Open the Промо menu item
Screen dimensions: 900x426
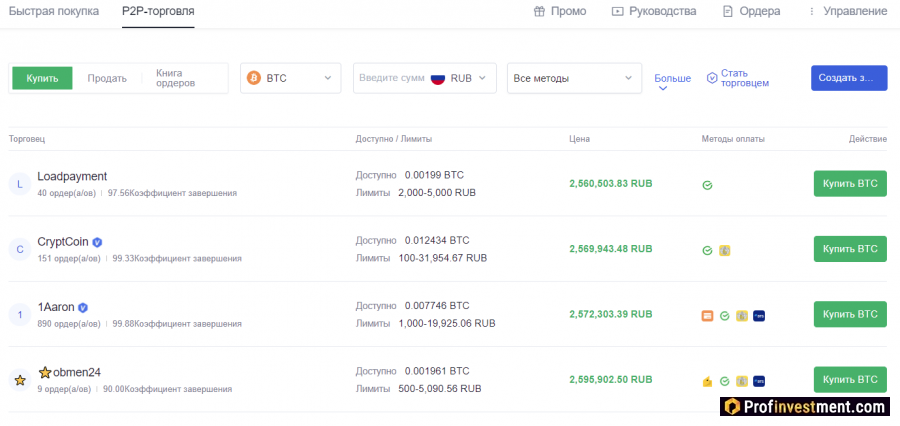[x=560, y=11]
